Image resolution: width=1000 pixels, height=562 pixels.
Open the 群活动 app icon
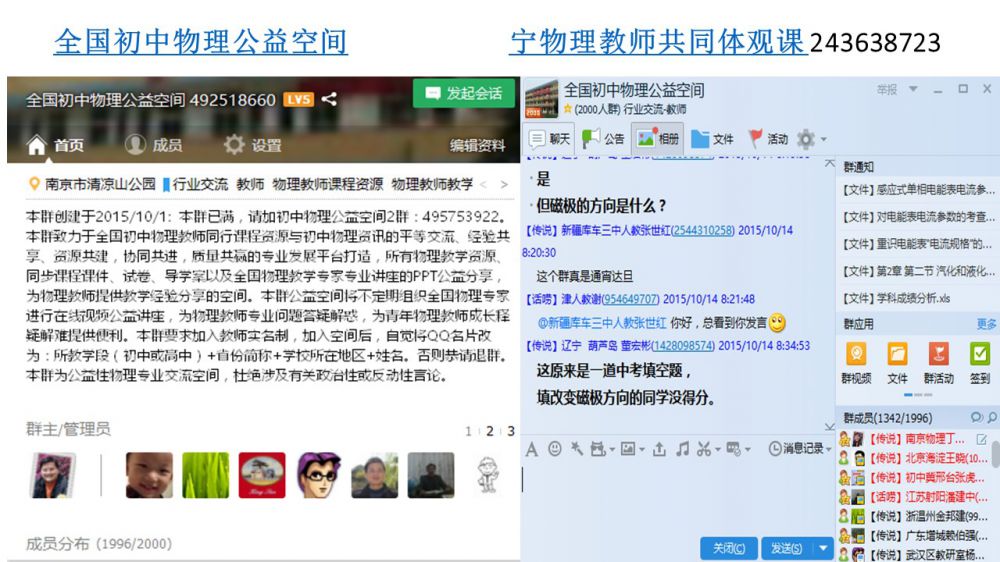(938, 354)
